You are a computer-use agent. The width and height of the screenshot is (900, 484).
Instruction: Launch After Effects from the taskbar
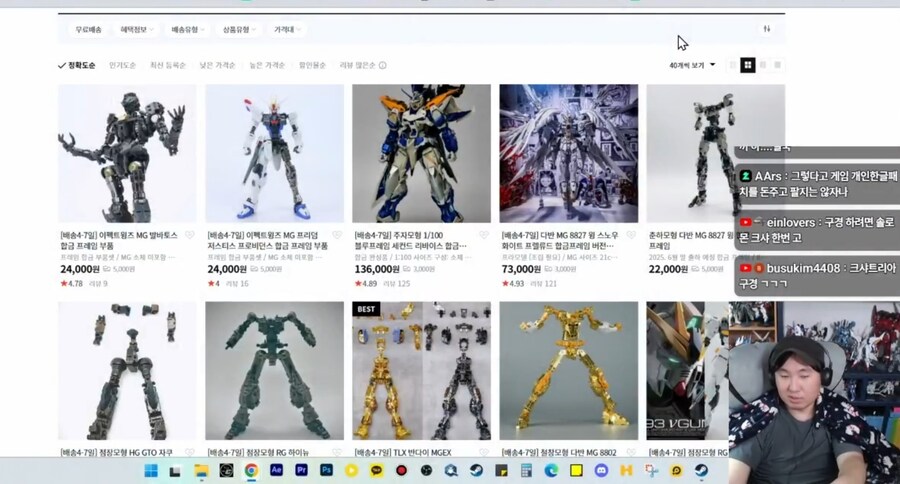(x=276, y=470)
